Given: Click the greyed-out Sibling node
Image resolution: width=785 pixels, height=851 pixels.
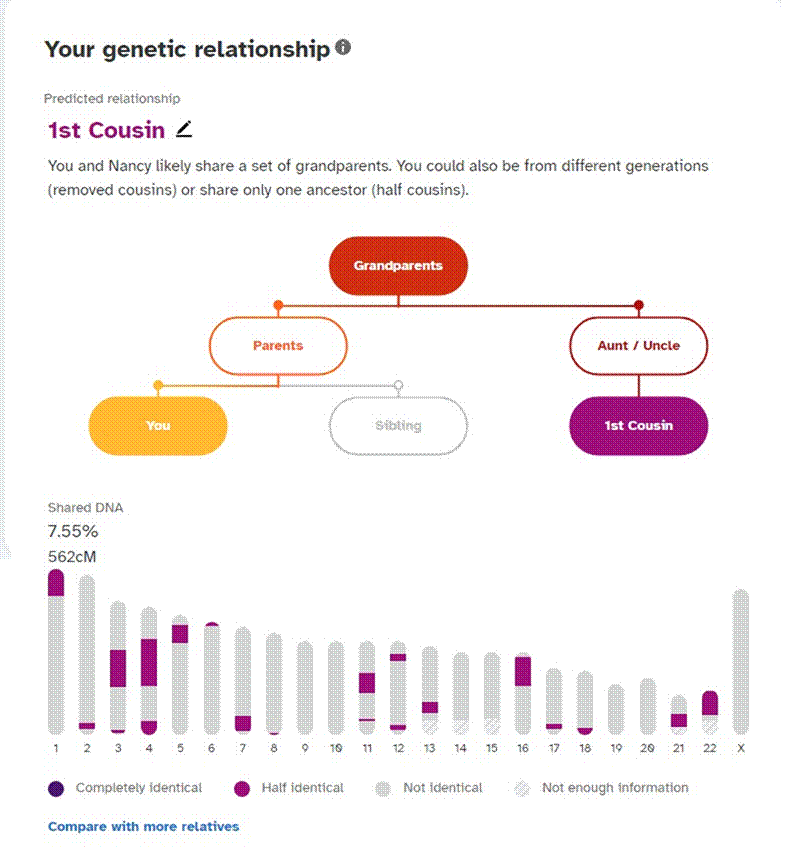Looking at the screenshot, I should (x=398, y=426).
